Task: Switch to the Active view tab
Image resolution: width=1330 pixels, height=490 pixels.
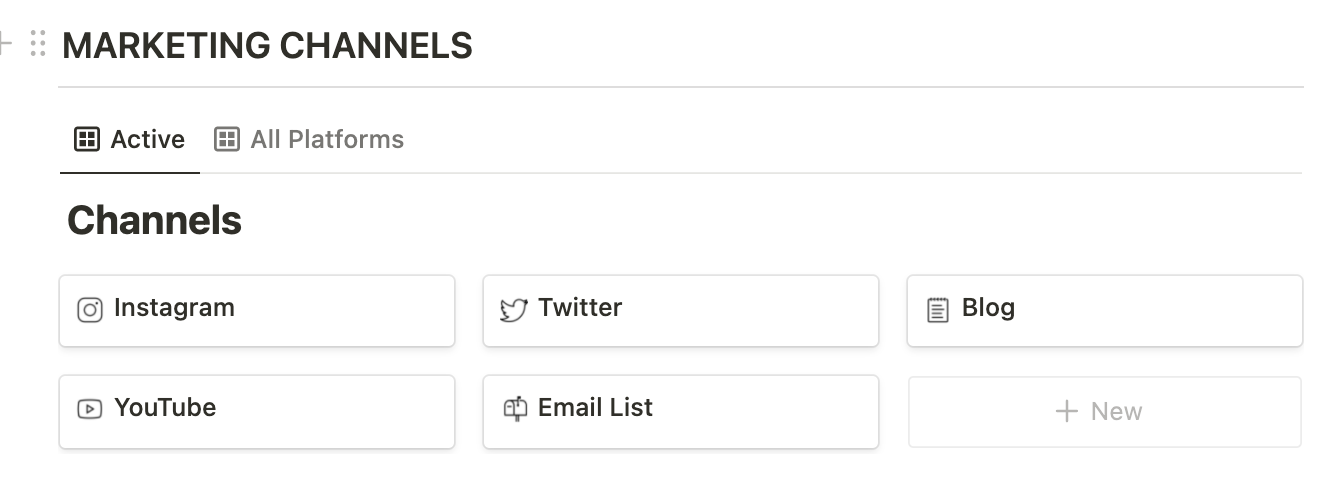Action: (130, 139)
